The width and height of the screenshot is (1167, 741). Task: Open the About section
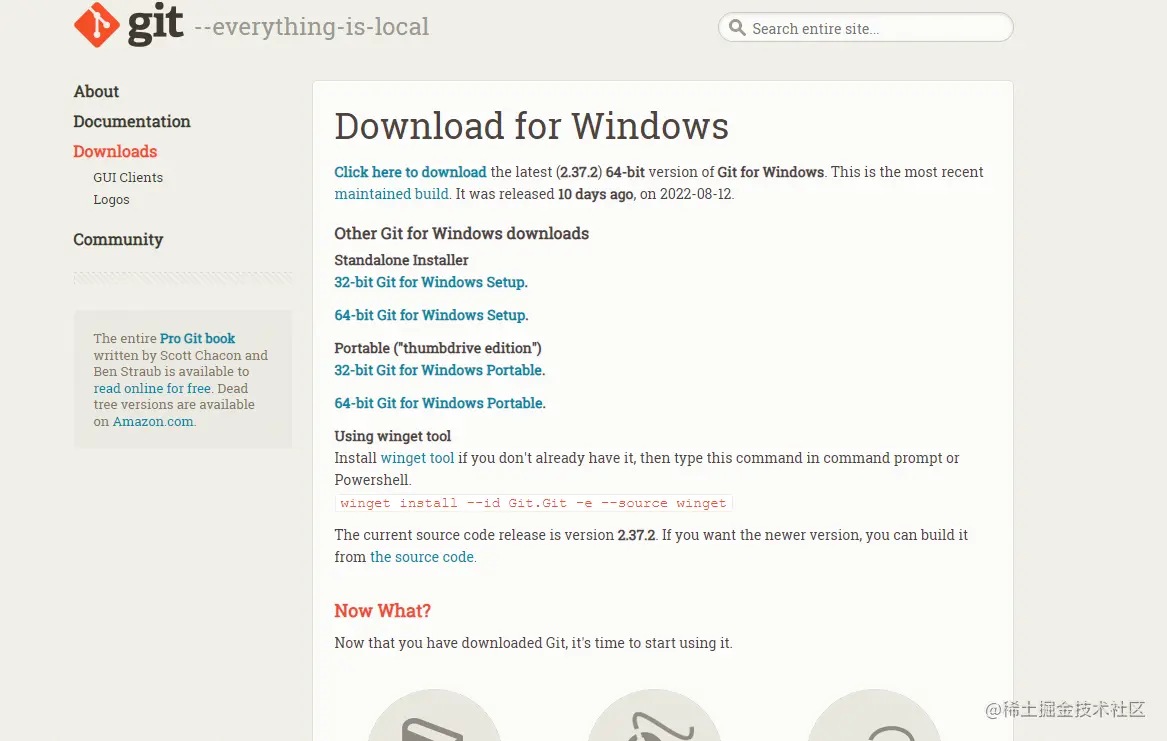[96, 92]
